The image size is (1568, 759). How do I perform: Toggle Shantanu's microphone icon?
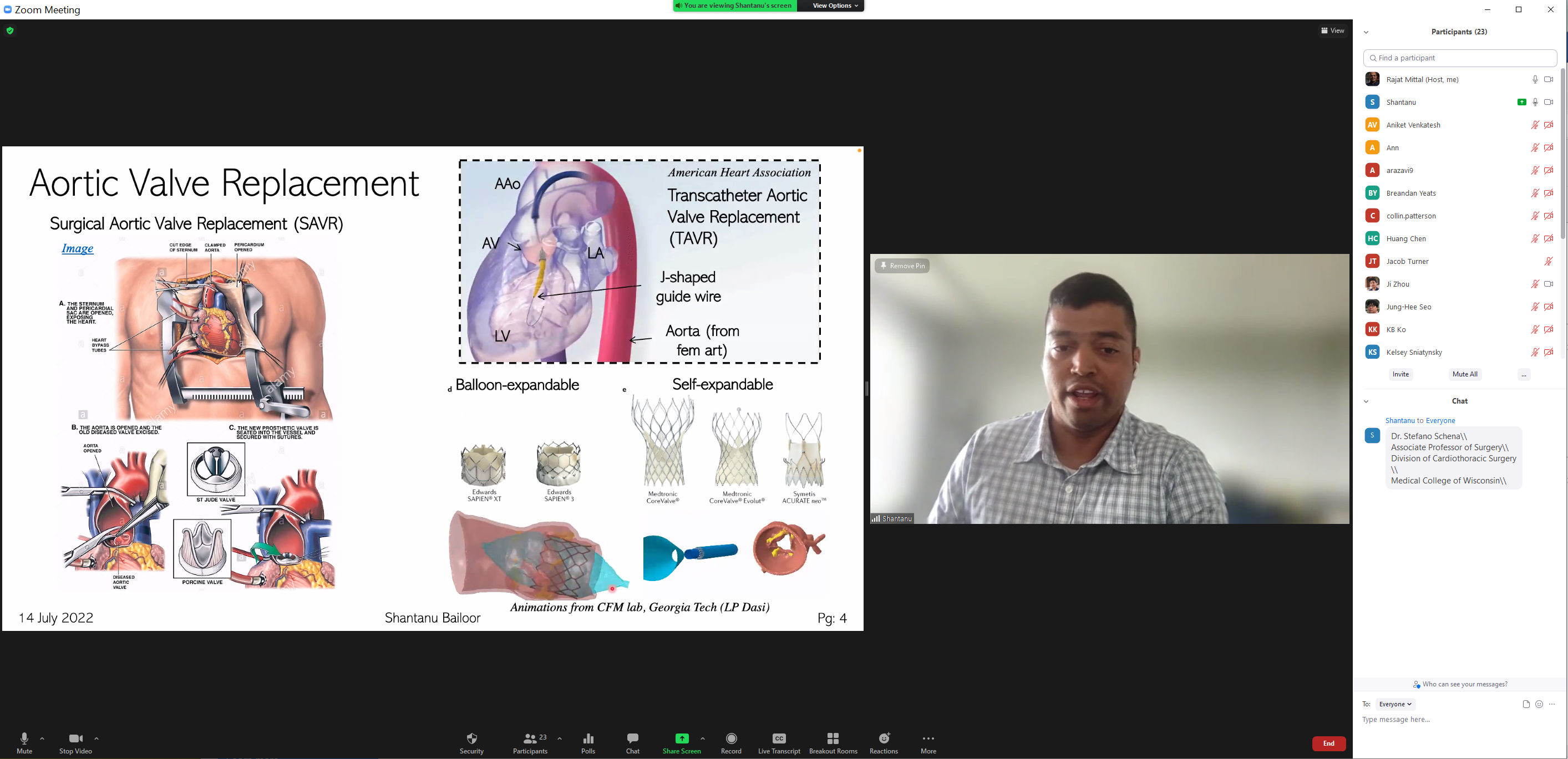coord(1535,102)
